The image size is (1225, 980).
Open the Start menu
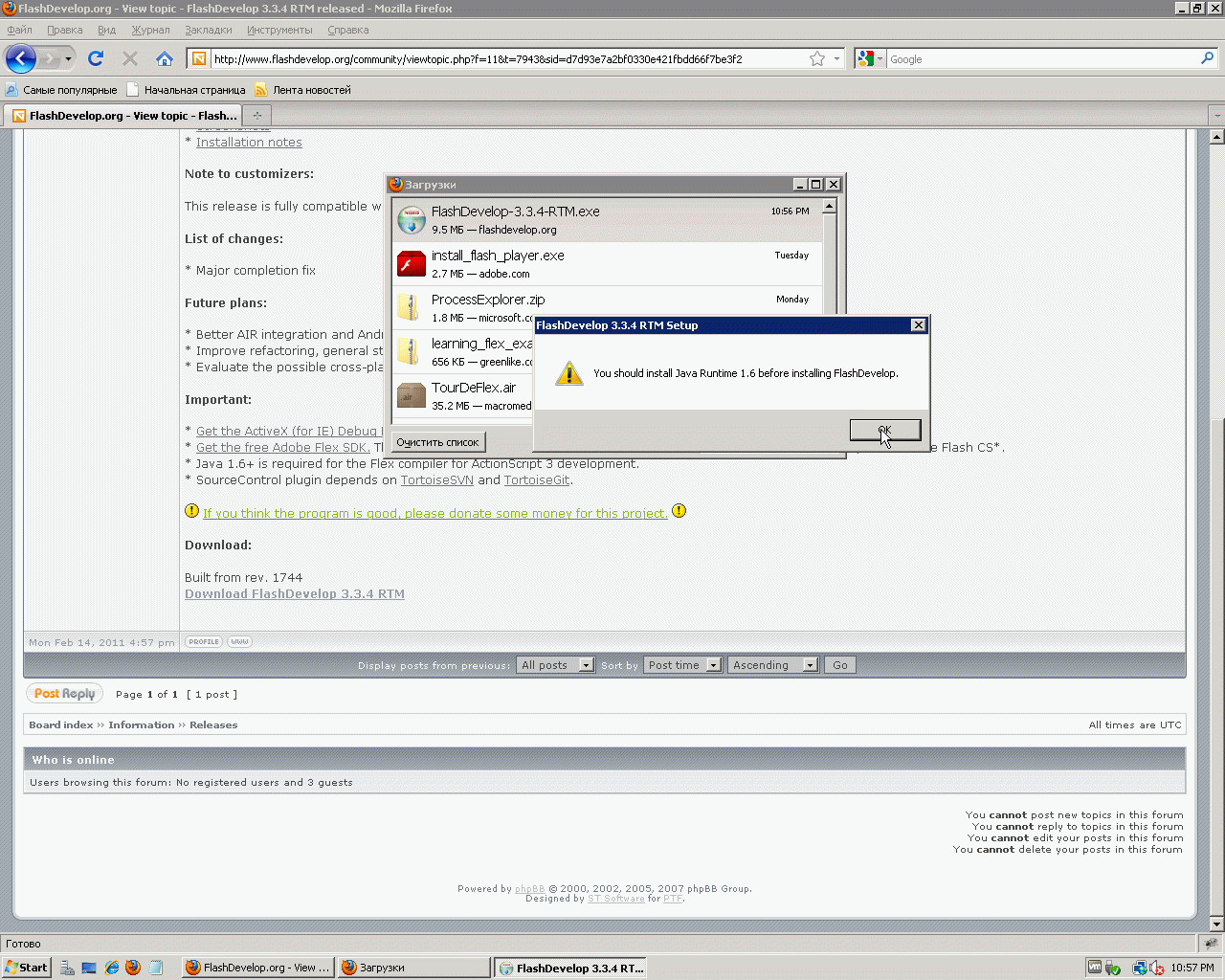[26, 968]
